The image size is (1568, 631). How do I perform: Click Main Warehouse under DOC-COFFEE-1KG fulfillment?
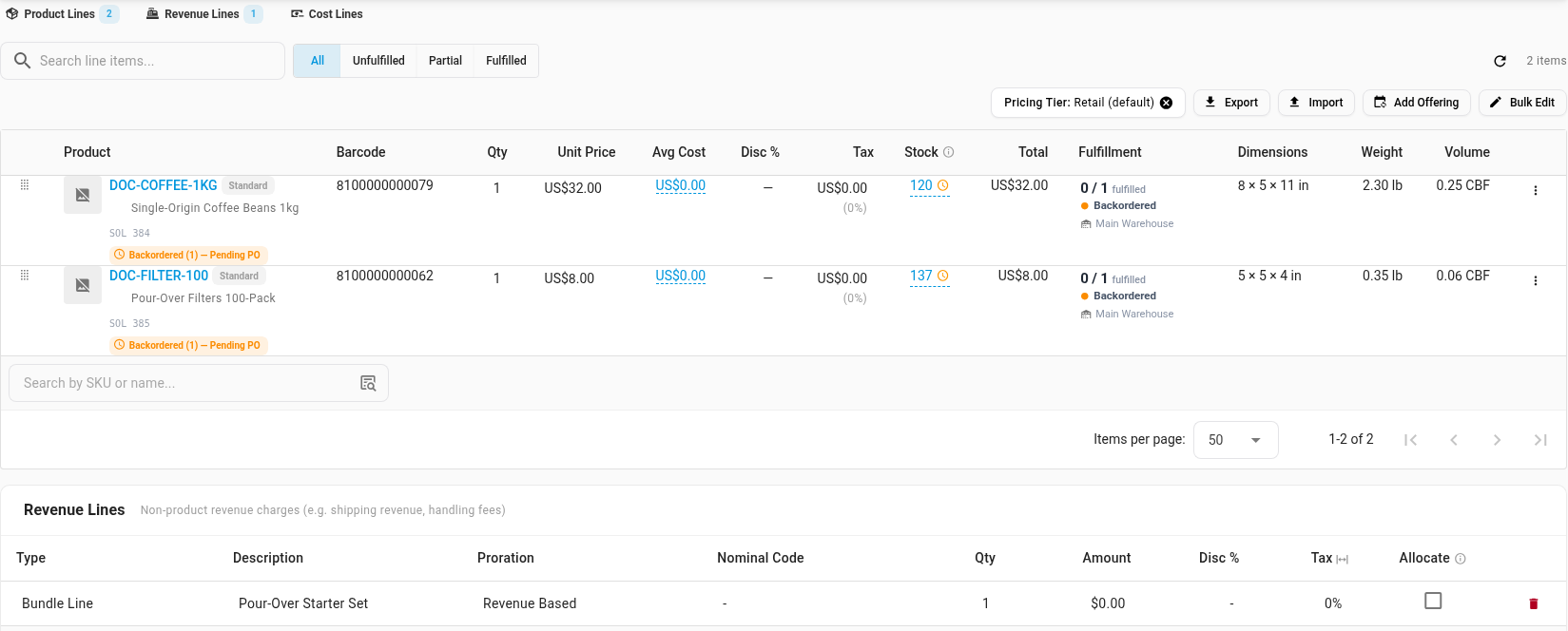[1134, 224]
